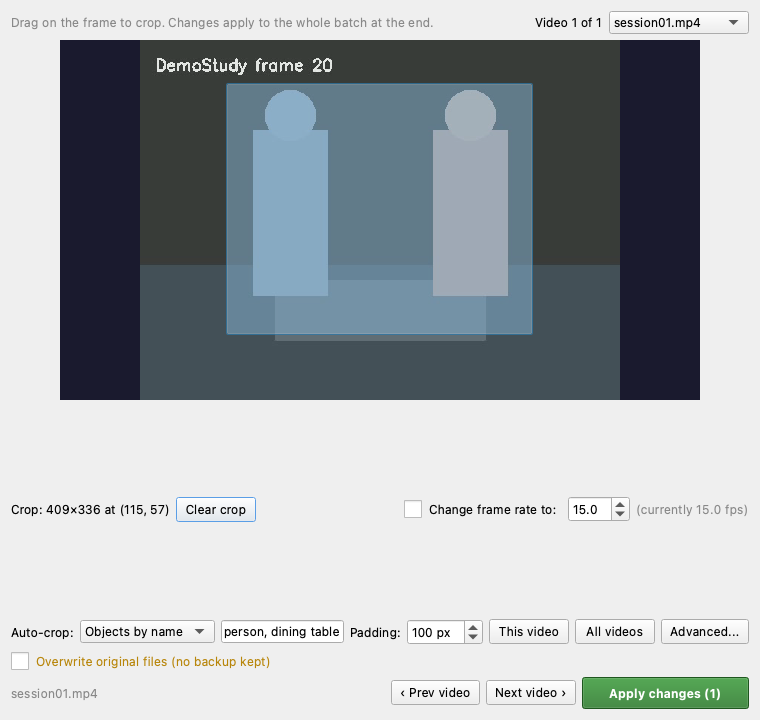Open the Objects by name auto-crop dropdown
760x720 pixels.
click(147, 632)
